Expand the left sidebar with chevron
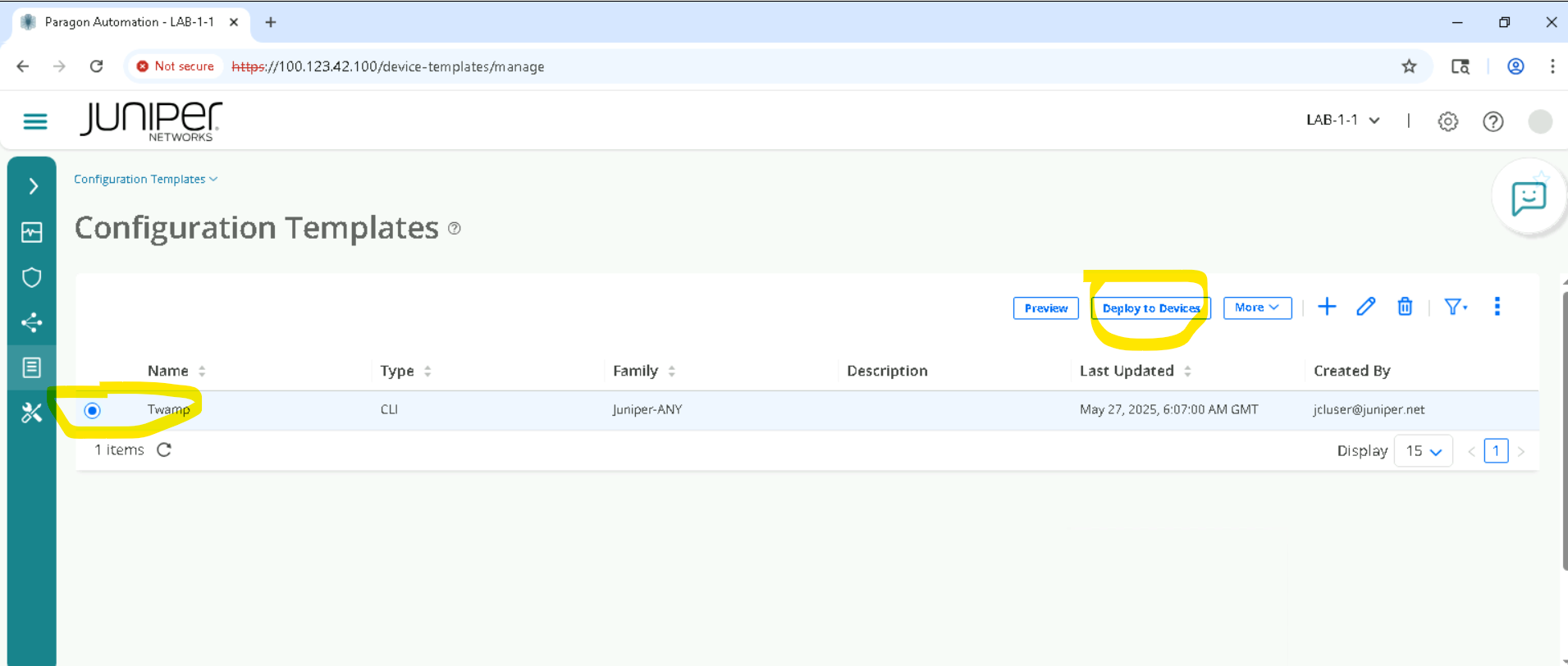This screenshot has height=666, width=1568. (33, 186)
